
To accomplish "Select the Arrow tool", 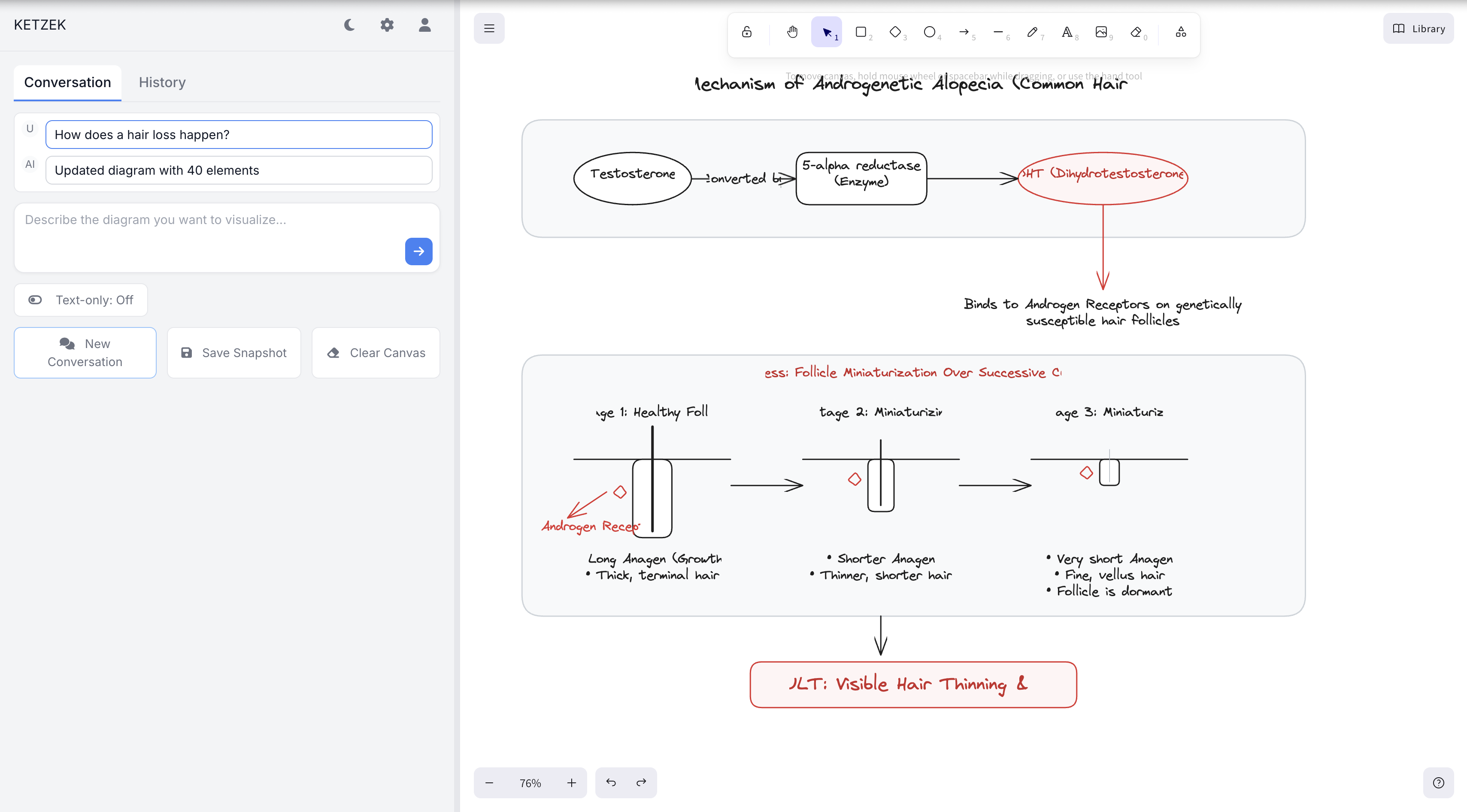I will click(964, 32).
